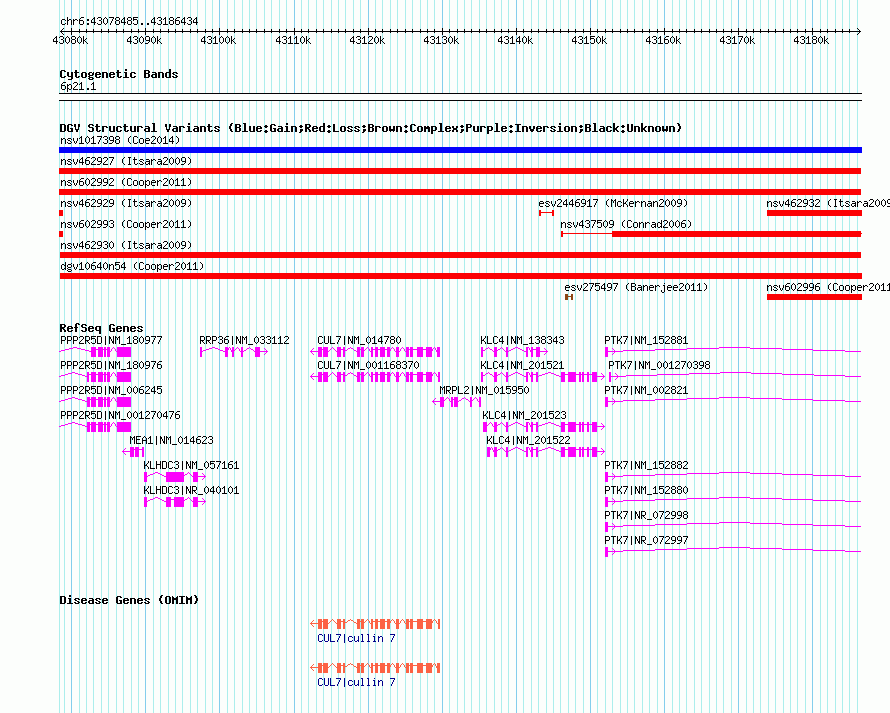
Task: Open the KLC4|NM_201521 transcript label
Action: point(522,366)
